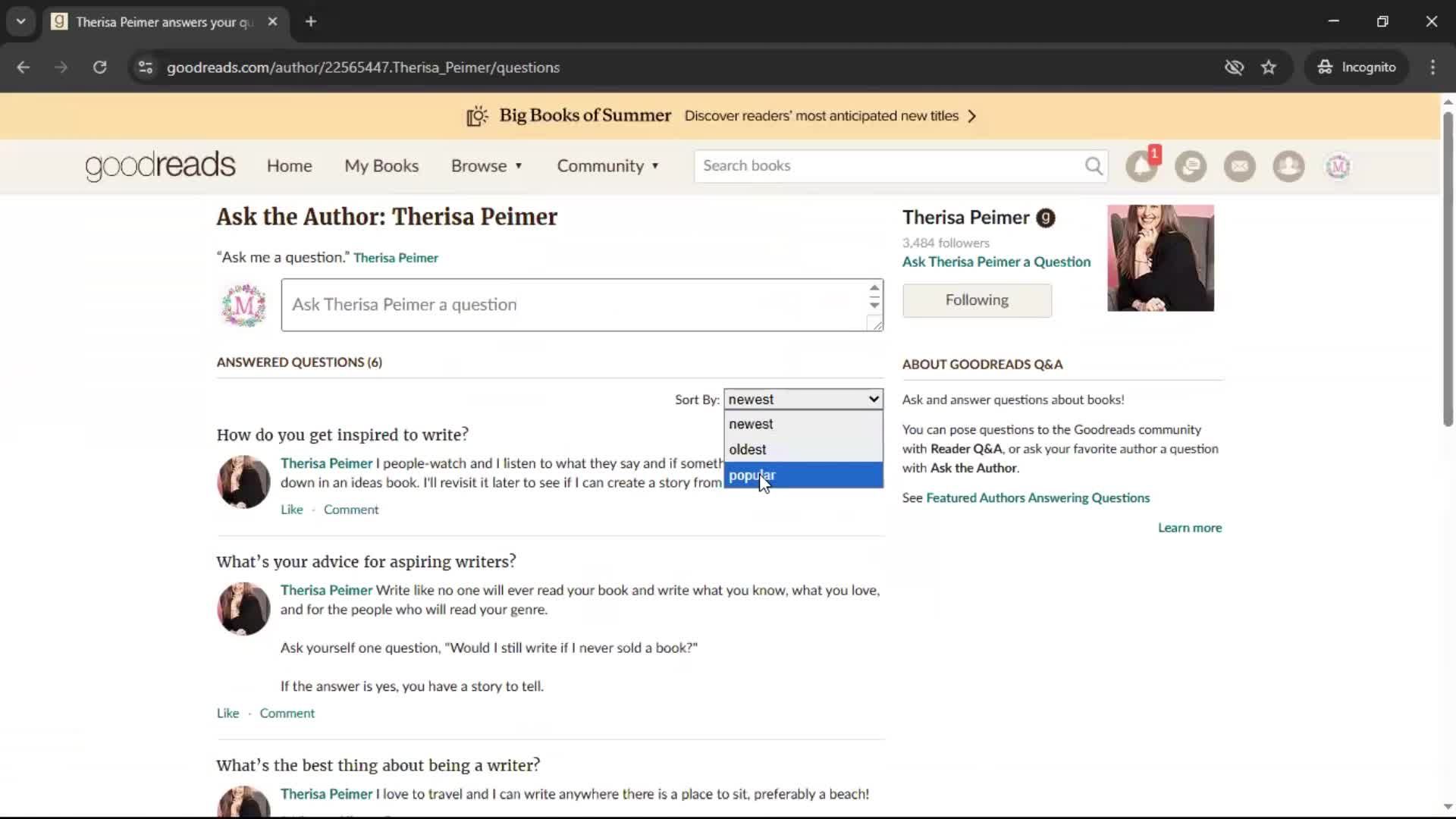Click author avatar beside inspired-to-write answer
1456x819 pixels.
(x=243, y=482)
